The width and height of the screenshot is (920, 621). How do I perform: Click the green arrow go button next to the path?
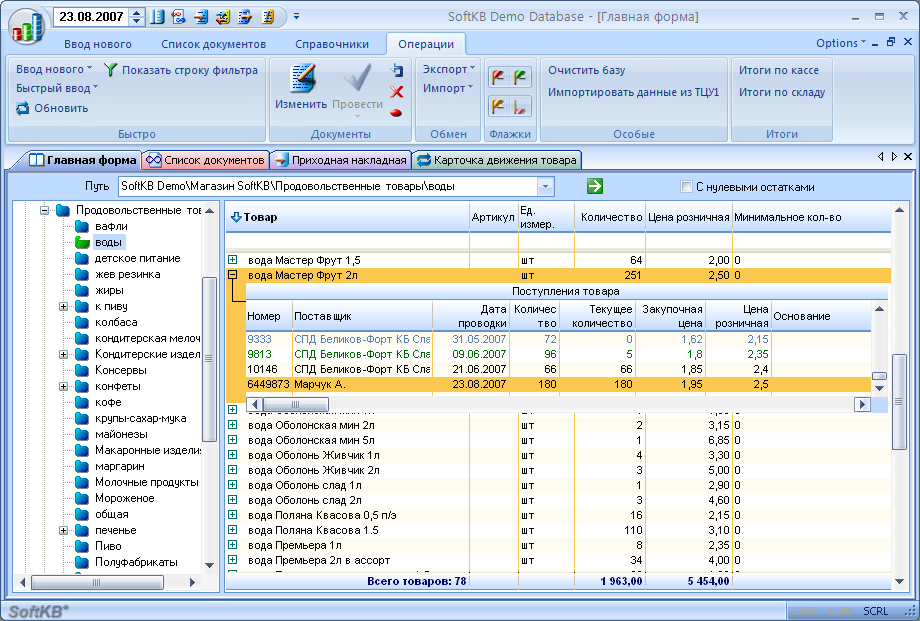pos(594,186)
